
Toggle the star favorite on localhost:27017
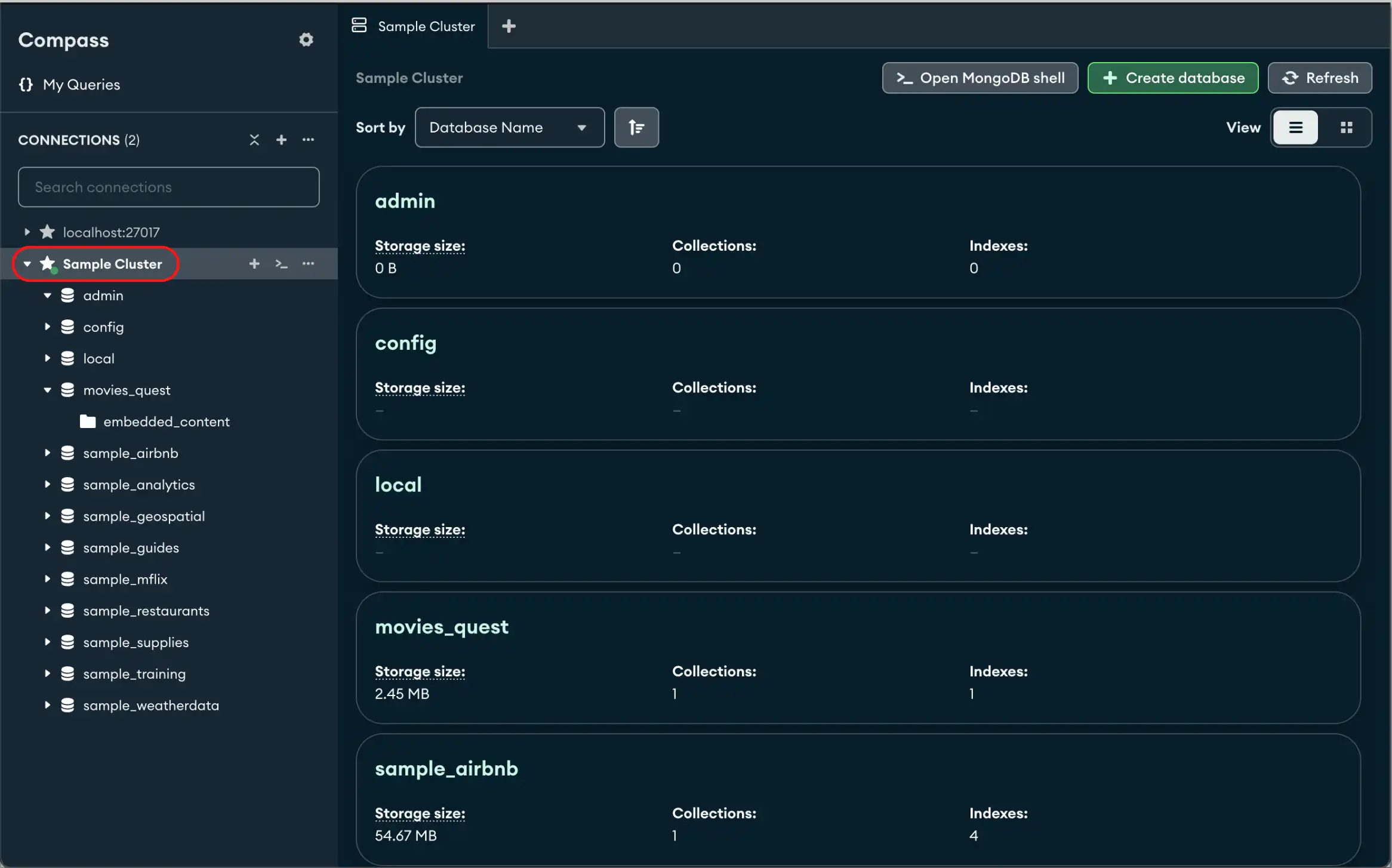pyautogui.click(x=47, y=232)
